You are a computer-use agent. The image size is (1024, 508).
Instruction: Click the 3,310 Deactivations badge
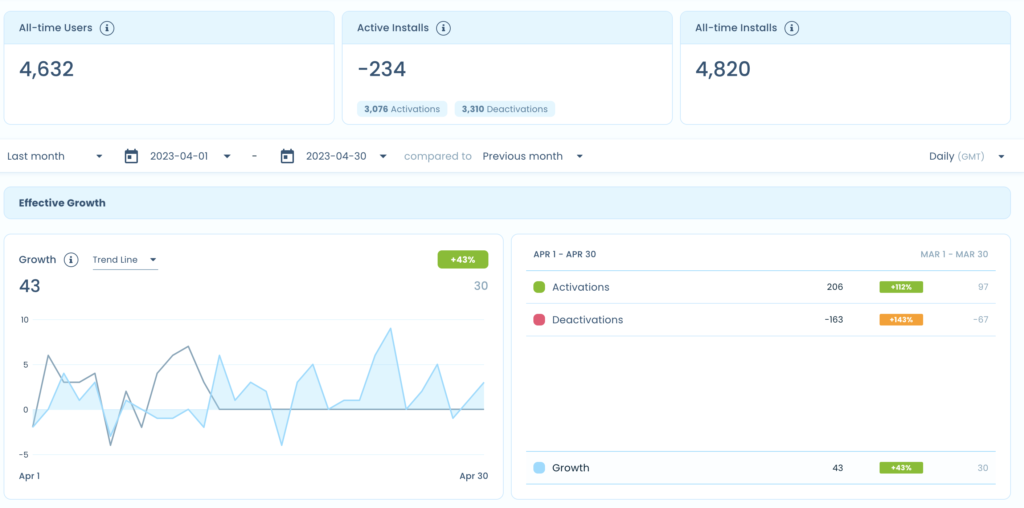tap(505, 109)
